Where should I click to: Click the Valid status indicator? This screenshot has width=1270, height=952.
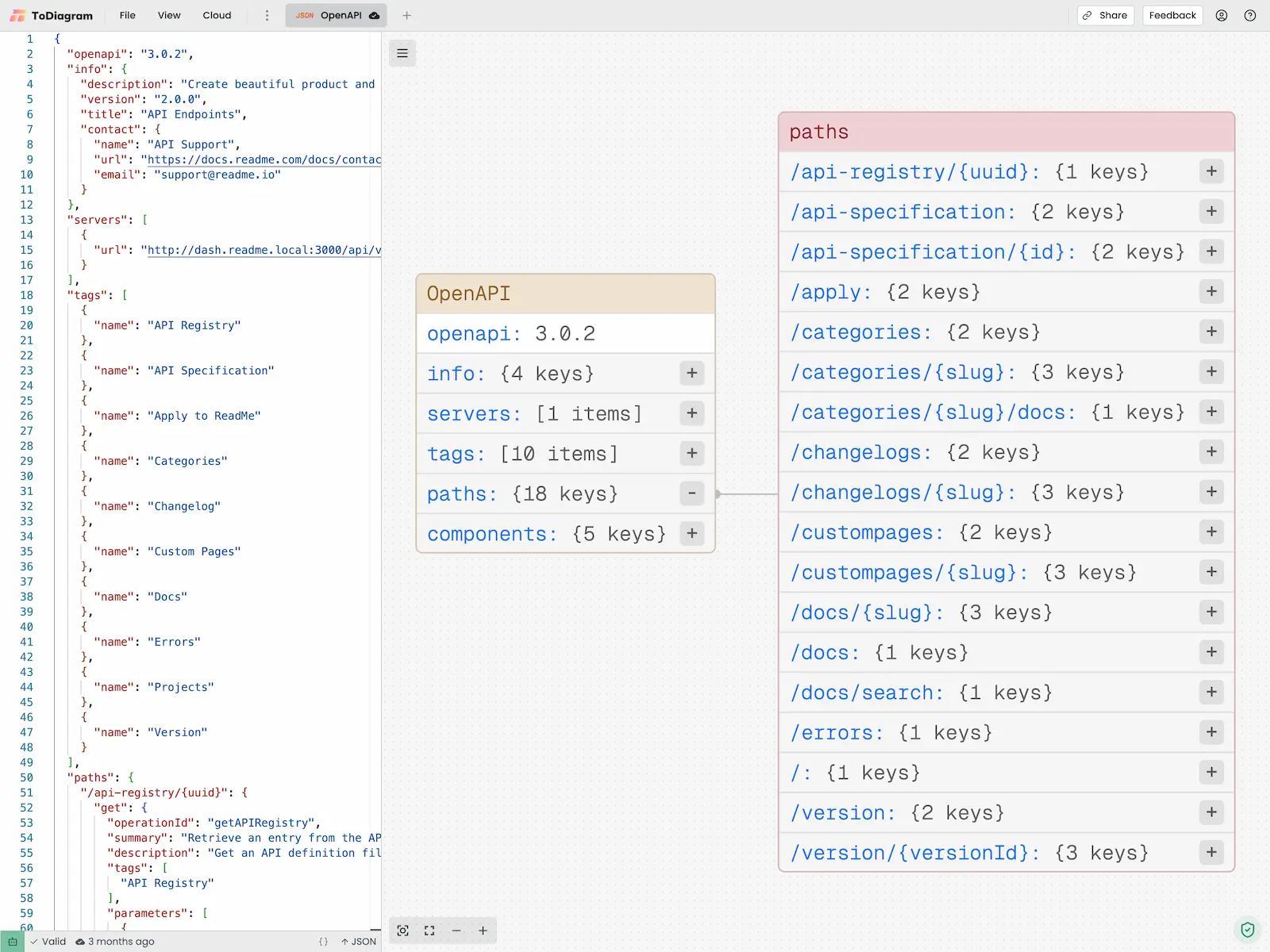coord(48,942)
